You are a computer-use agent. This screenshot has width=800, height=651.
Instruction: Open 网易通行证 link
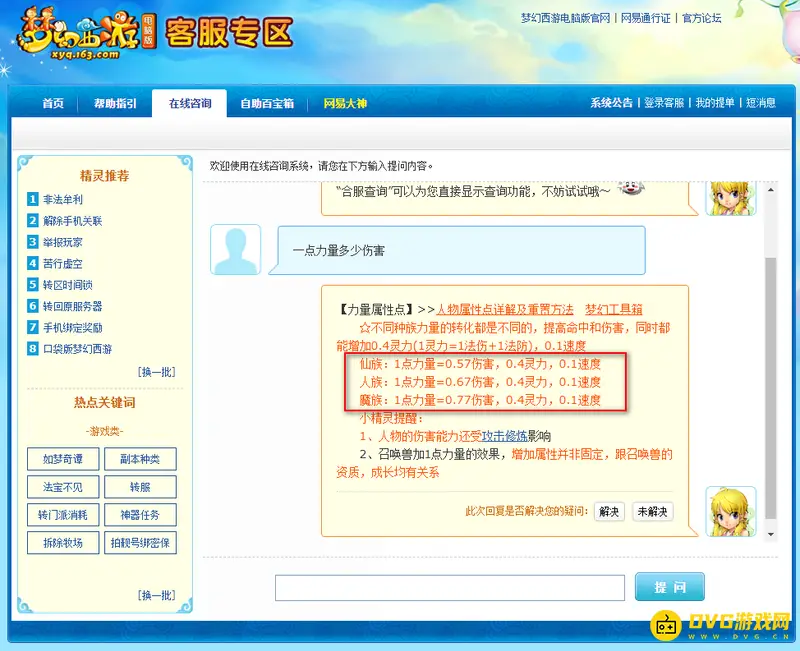tap(645, 18)
